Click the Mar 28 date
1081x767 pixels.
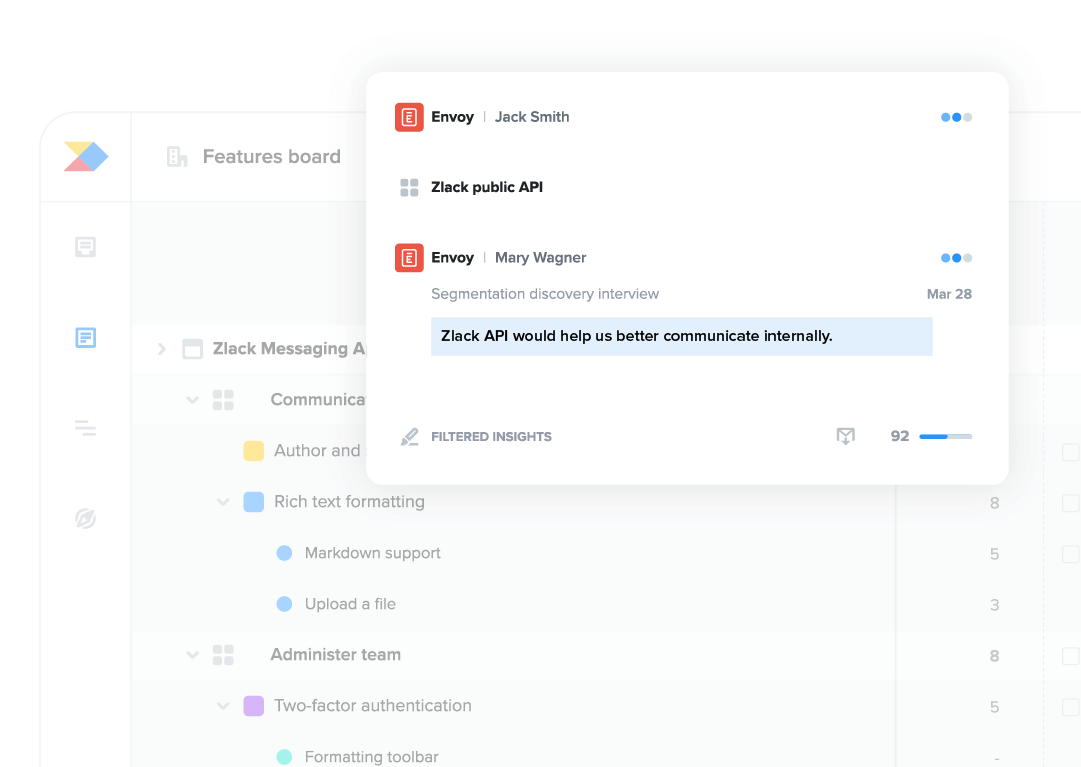coord(949,294)
